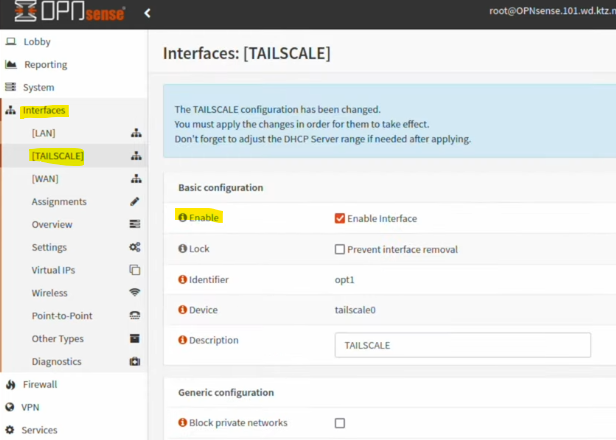Collapse the Interfaces menu section
This screenshot has height=440, width=616.
(x=44, y=110)
